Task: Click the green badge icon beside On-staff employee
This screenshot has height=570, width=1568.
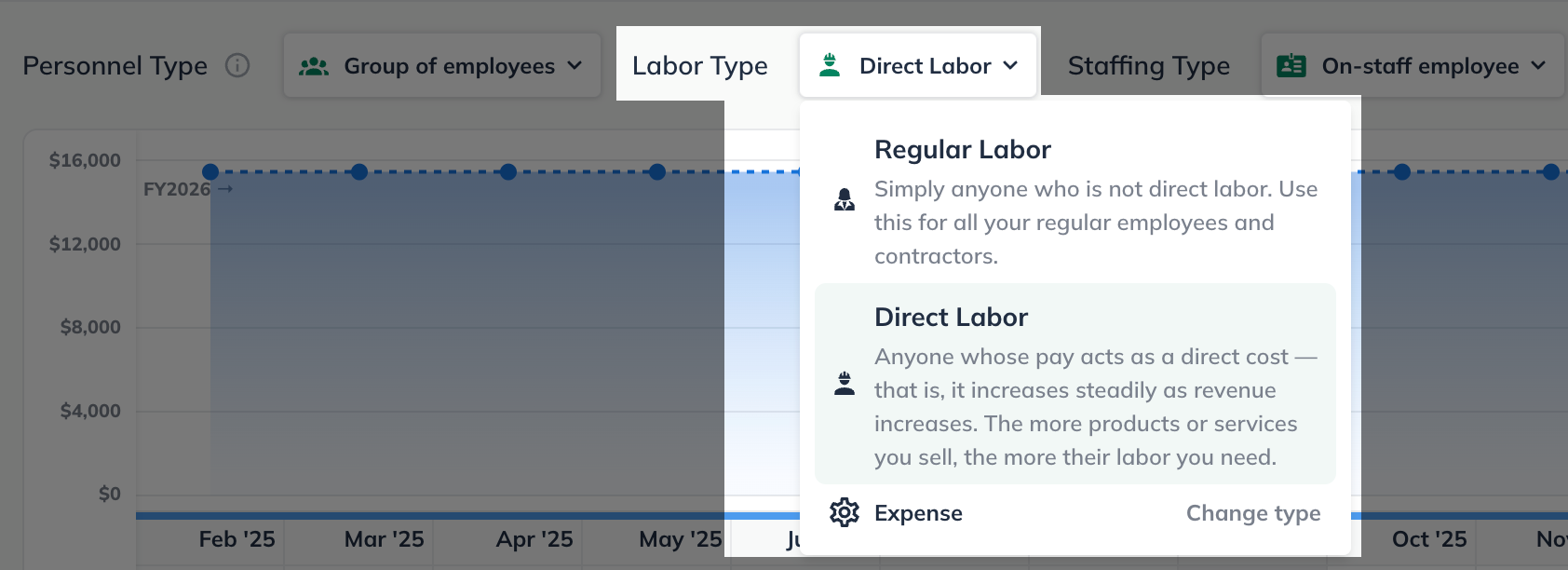Action: click(x=1291, y=65)
